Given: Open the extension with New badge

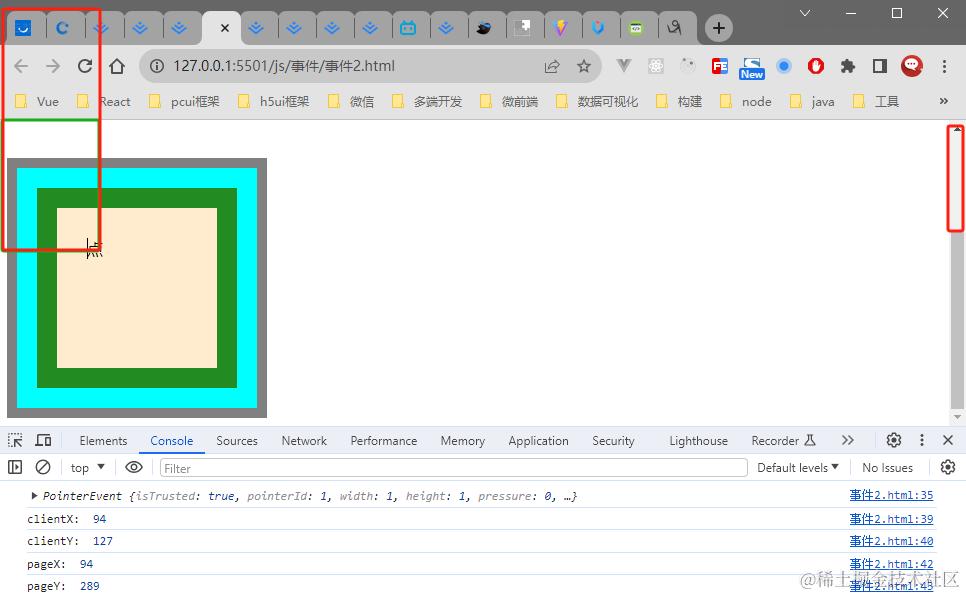Looking at the screenshot, I should pos(752,68).
